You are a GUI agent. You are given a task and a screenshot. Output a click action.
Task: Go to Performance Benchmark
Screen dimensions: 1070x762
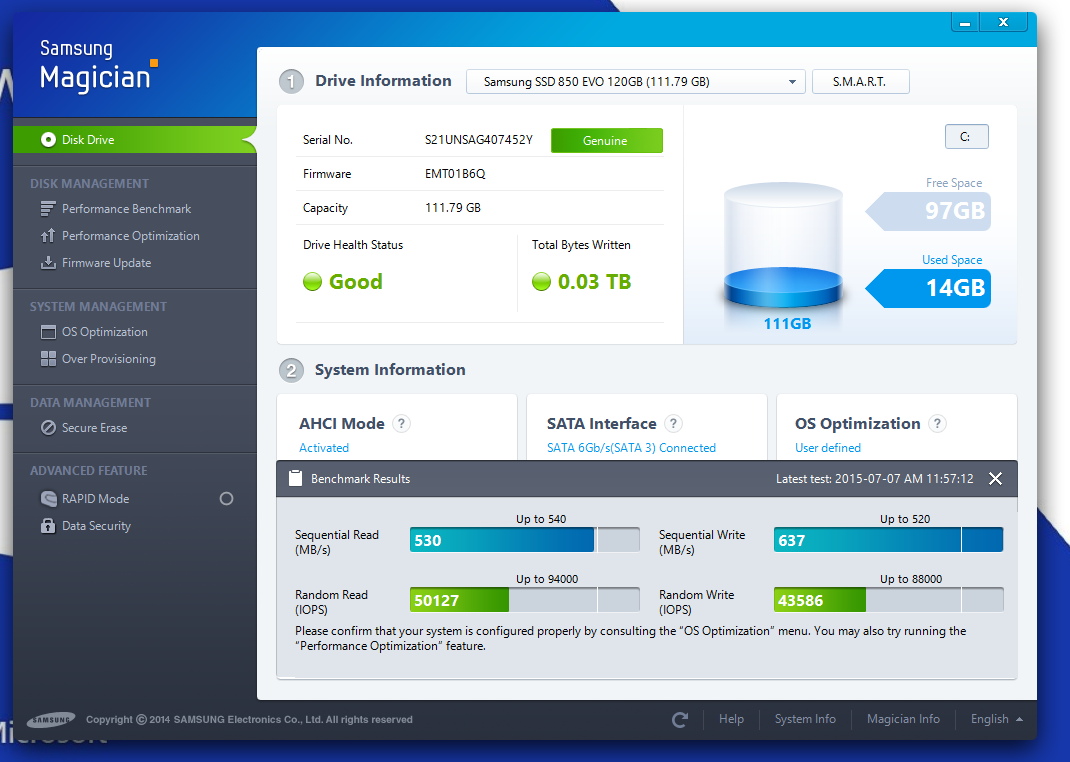(126, 209)
